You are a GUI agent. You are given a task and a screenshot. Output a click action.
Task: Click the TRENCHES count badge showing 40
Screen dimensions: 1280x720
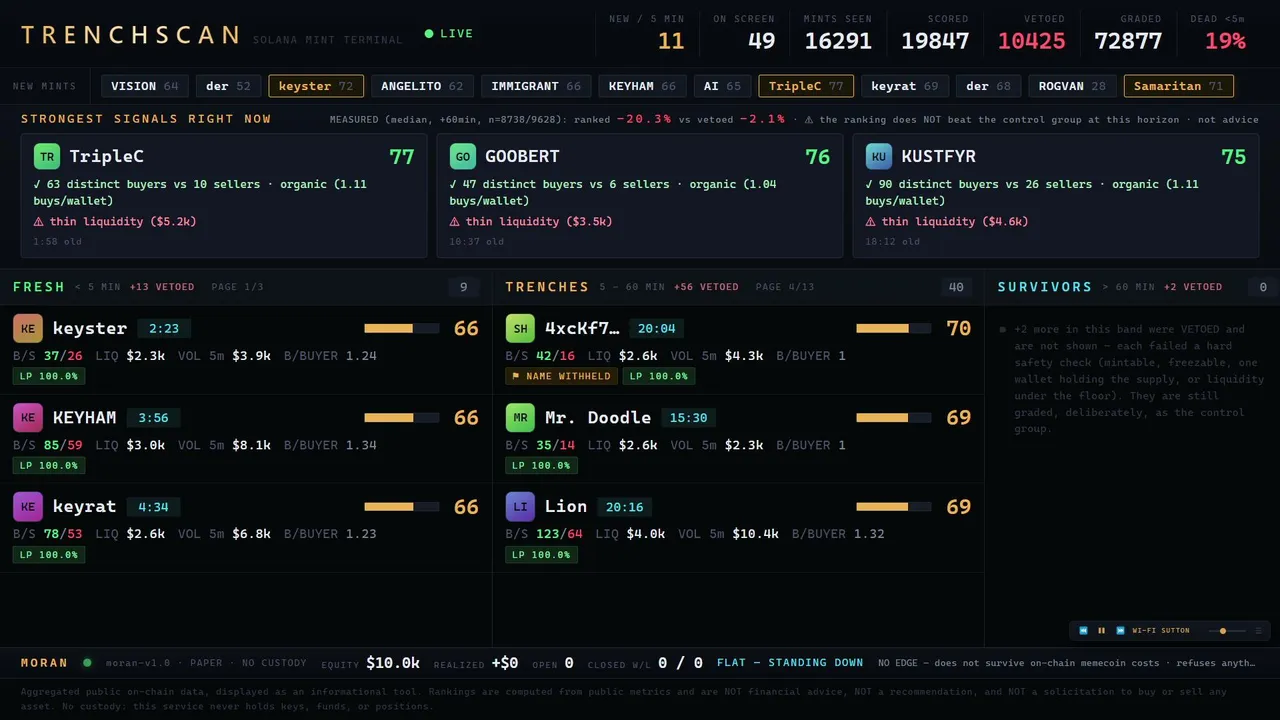click(x=955, y=287)
